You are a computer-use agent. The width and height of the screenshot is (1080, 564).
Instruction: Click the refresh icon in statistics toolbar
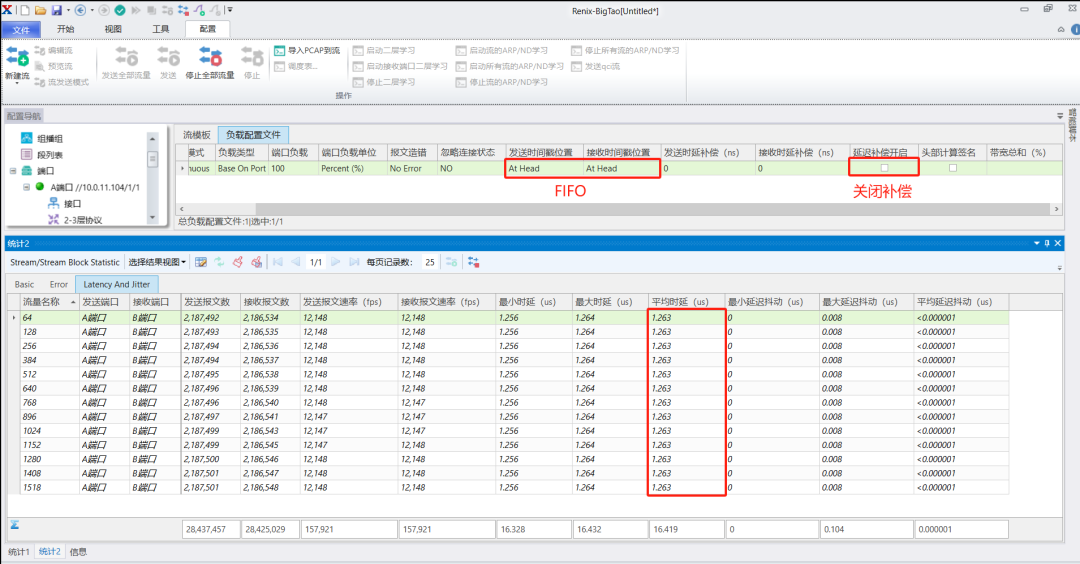click(x=219, y=262)
